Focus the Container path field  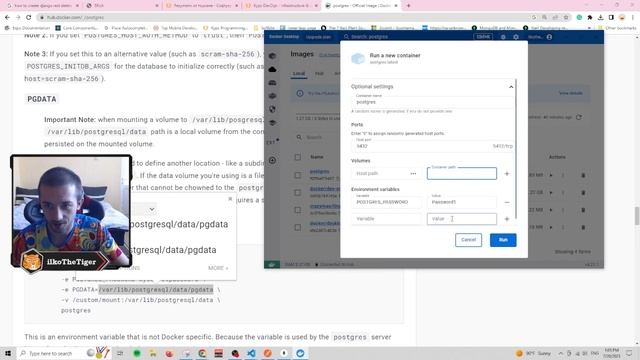point(462,173)
